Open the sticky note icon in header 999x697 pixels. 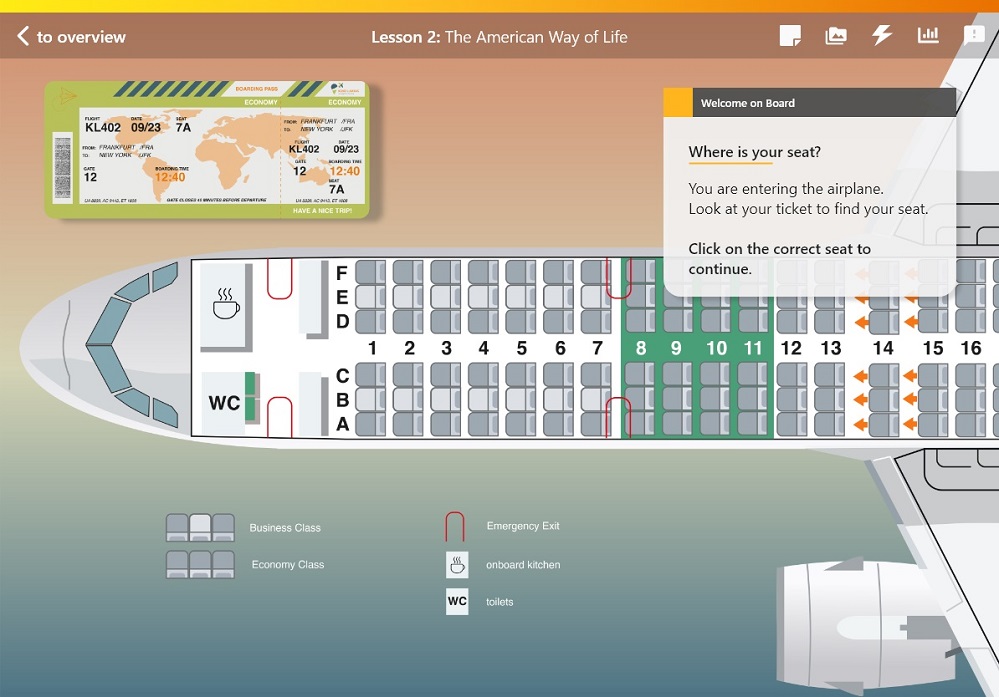point(790,36)
